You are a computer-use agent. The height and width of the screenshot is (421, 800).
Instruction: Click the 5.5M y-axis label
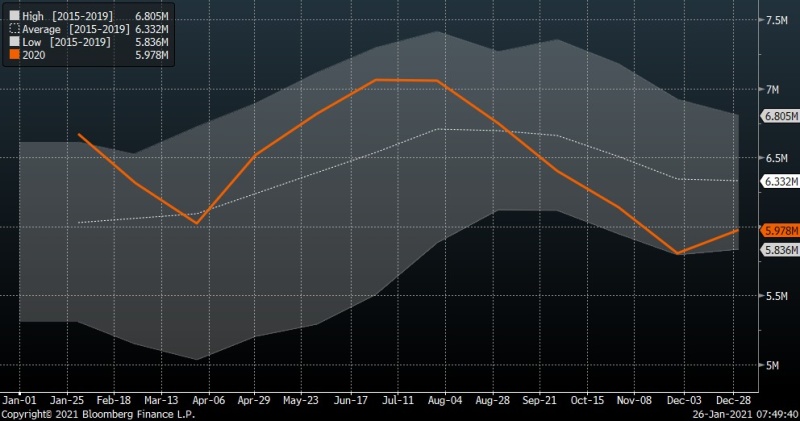776,296
